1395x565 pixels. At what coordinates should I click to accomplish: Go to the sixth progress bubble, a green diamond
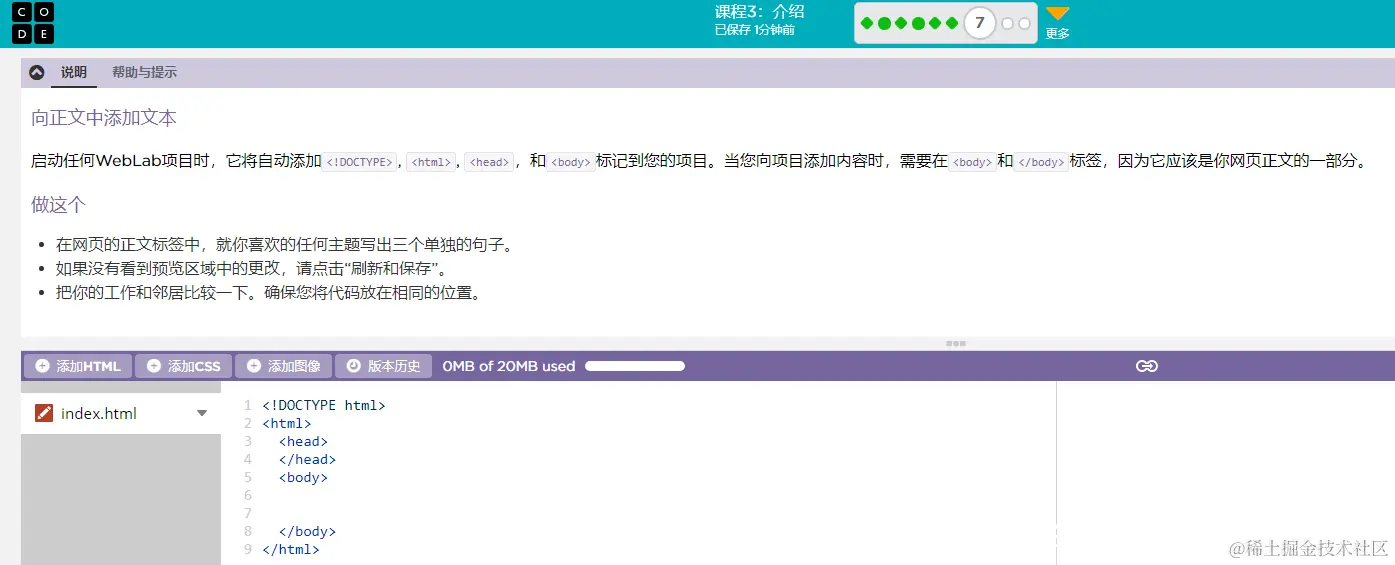(x=951, y=23)
